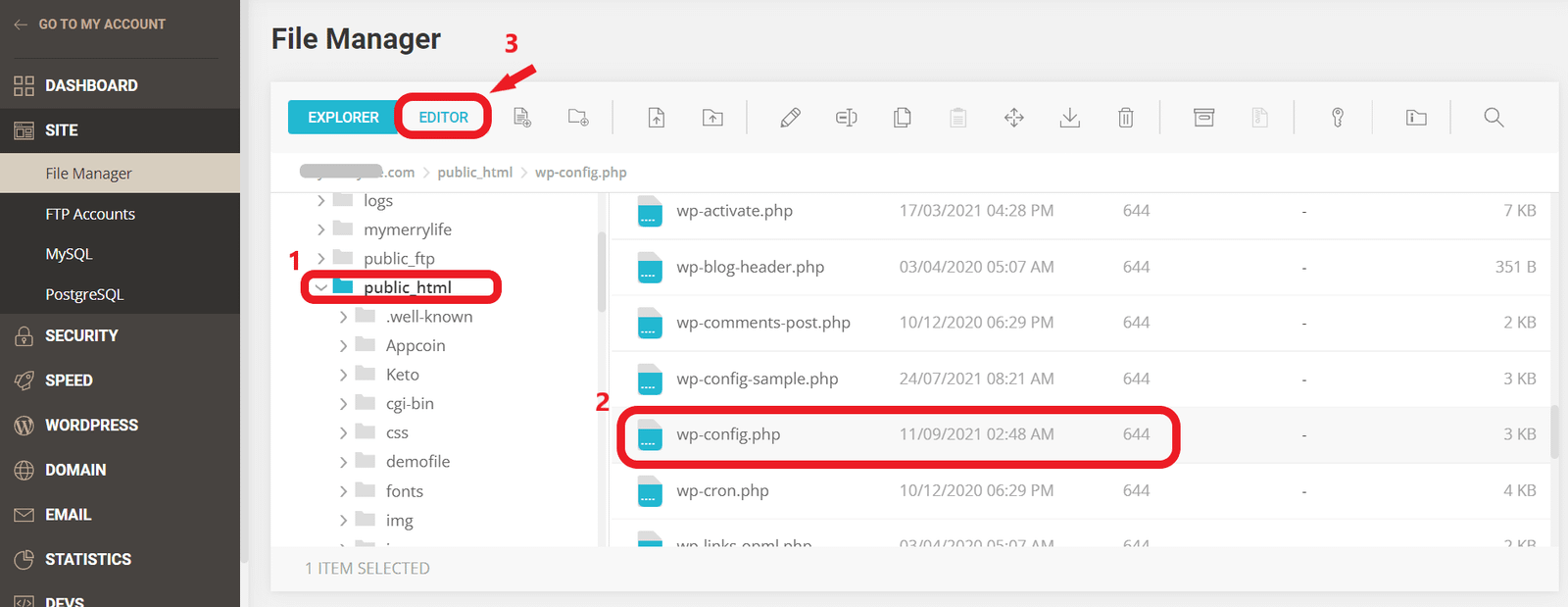Click the Extract archive icon
The width and height of the screenshot is (1568, 607).
pyautogui.click(x=1260, y=118)
